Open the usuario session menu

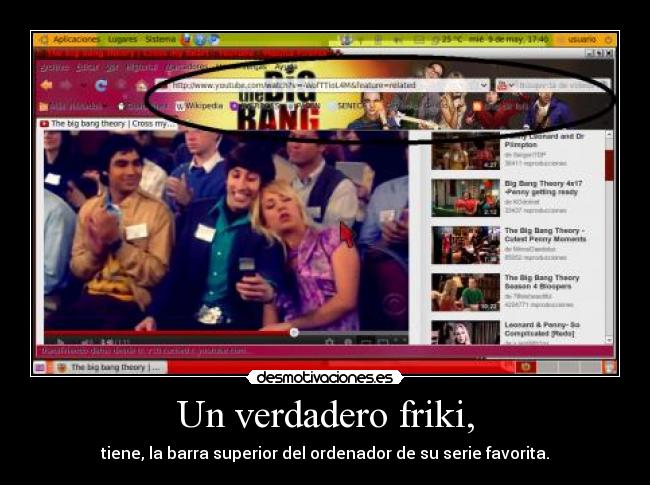pyautogui.click(x=582, y=40)
